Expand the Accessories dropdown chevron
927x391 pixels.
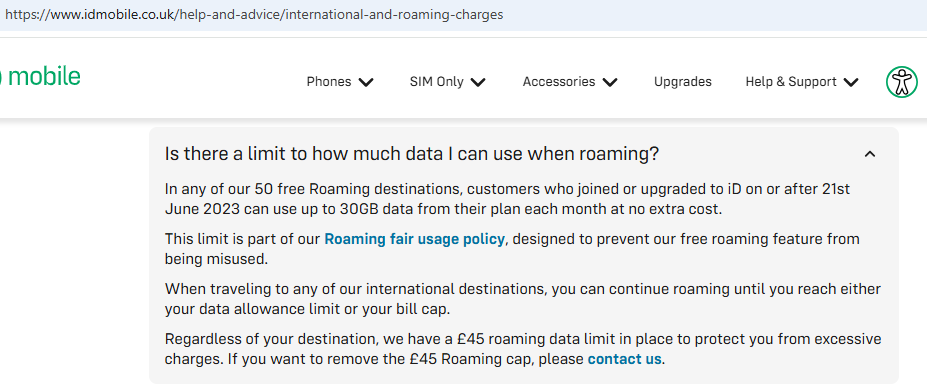click(610, 82)
